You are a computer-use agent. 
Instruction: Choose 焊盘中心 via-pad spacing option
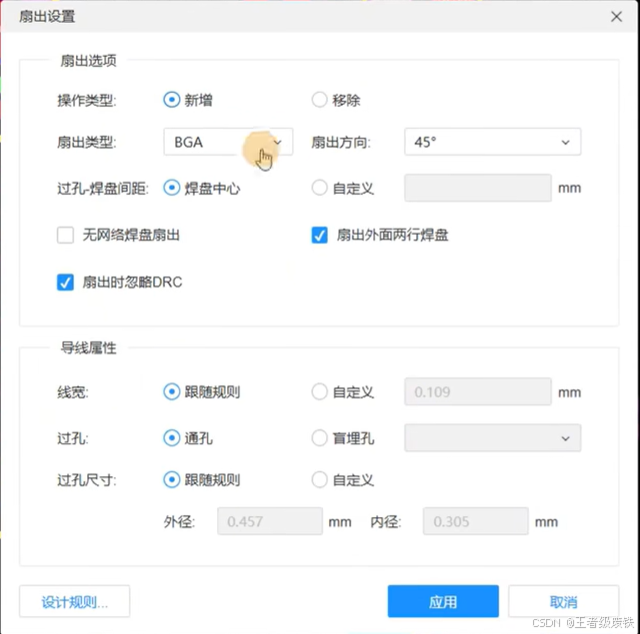point(171,188)
